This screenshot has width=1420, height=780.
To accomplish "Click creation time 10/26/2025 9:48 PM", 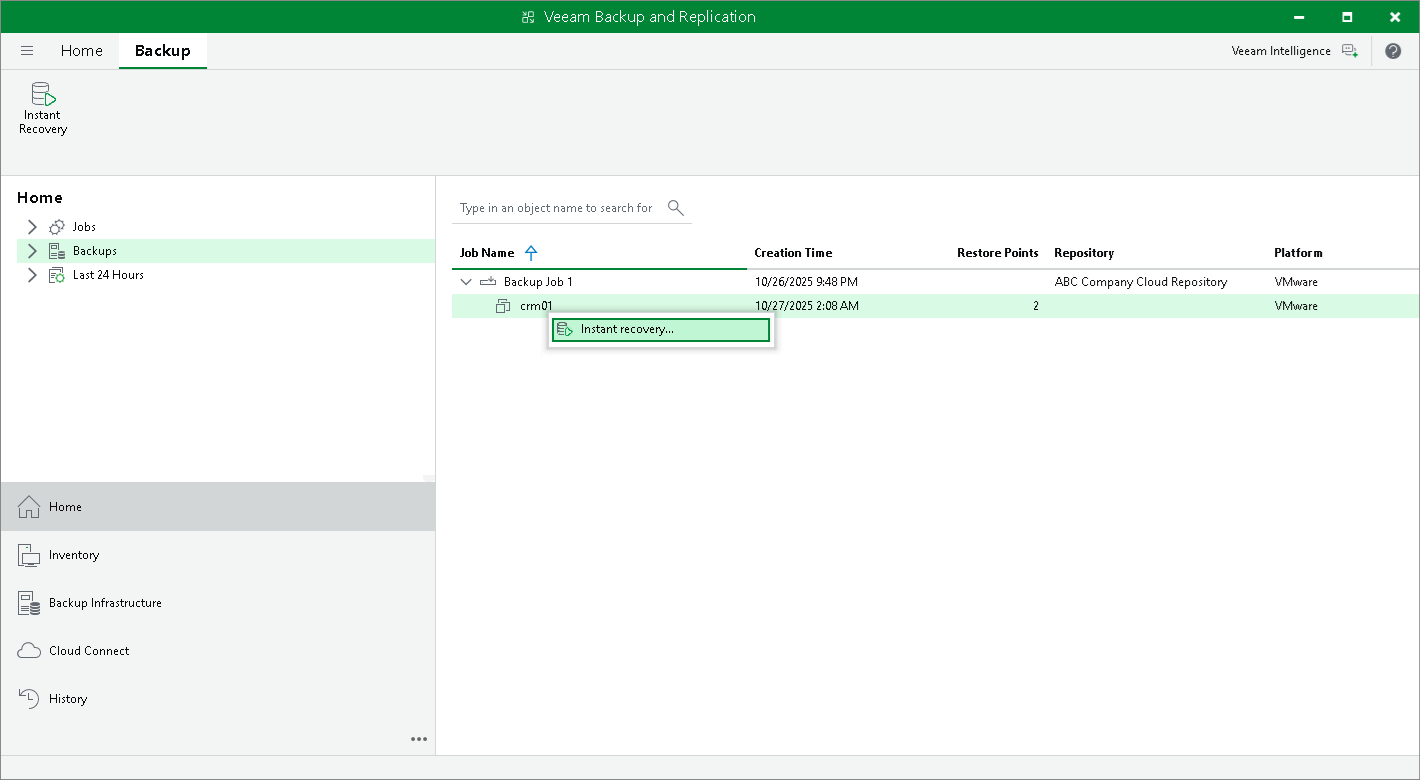I will 806,282.
